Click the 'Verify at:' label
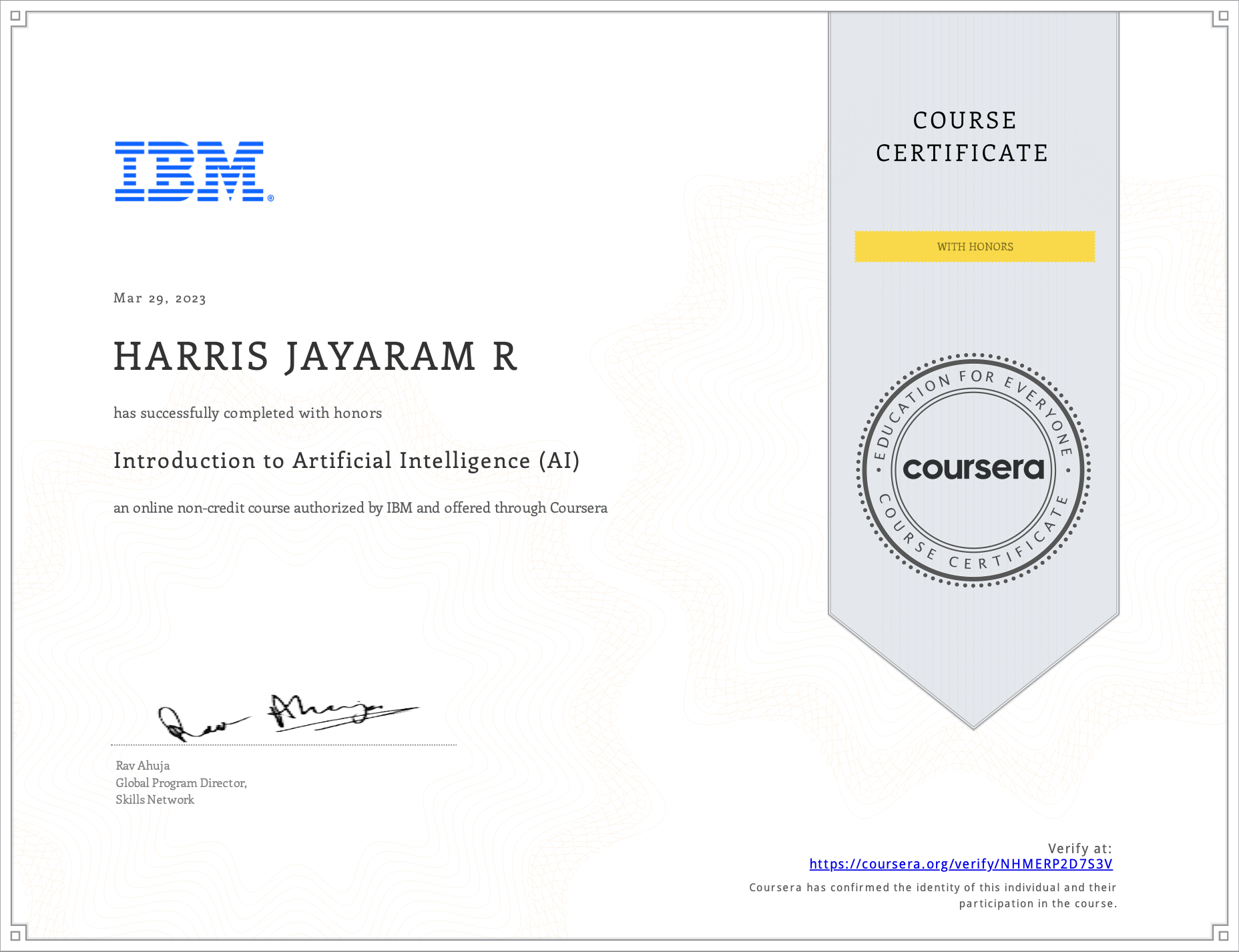 click(1079, 849)
